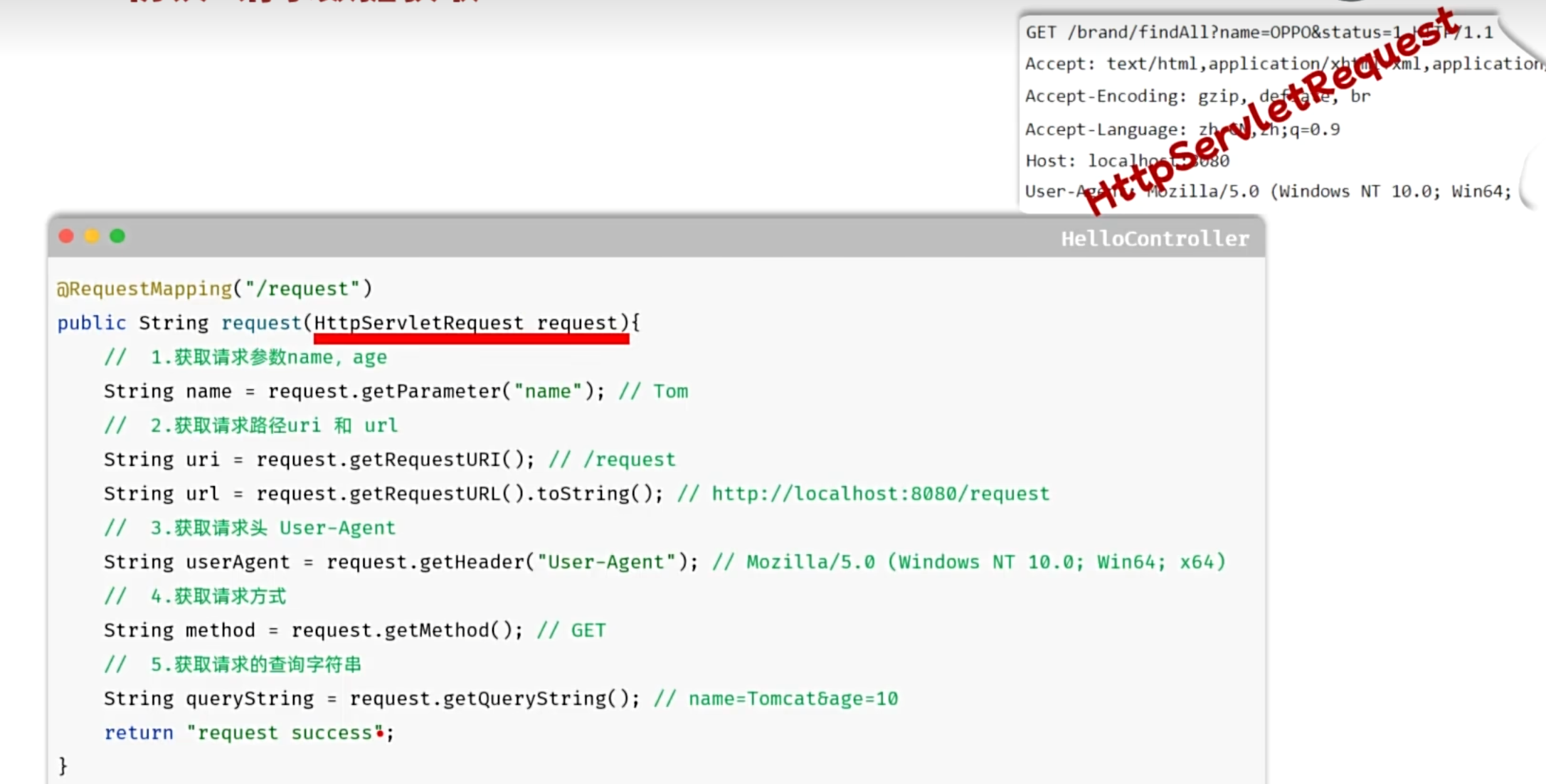This screenshot has width=1546, height=784.
Task: Click the name=Tomcat&age=10 comment
Action: point(793,699)
